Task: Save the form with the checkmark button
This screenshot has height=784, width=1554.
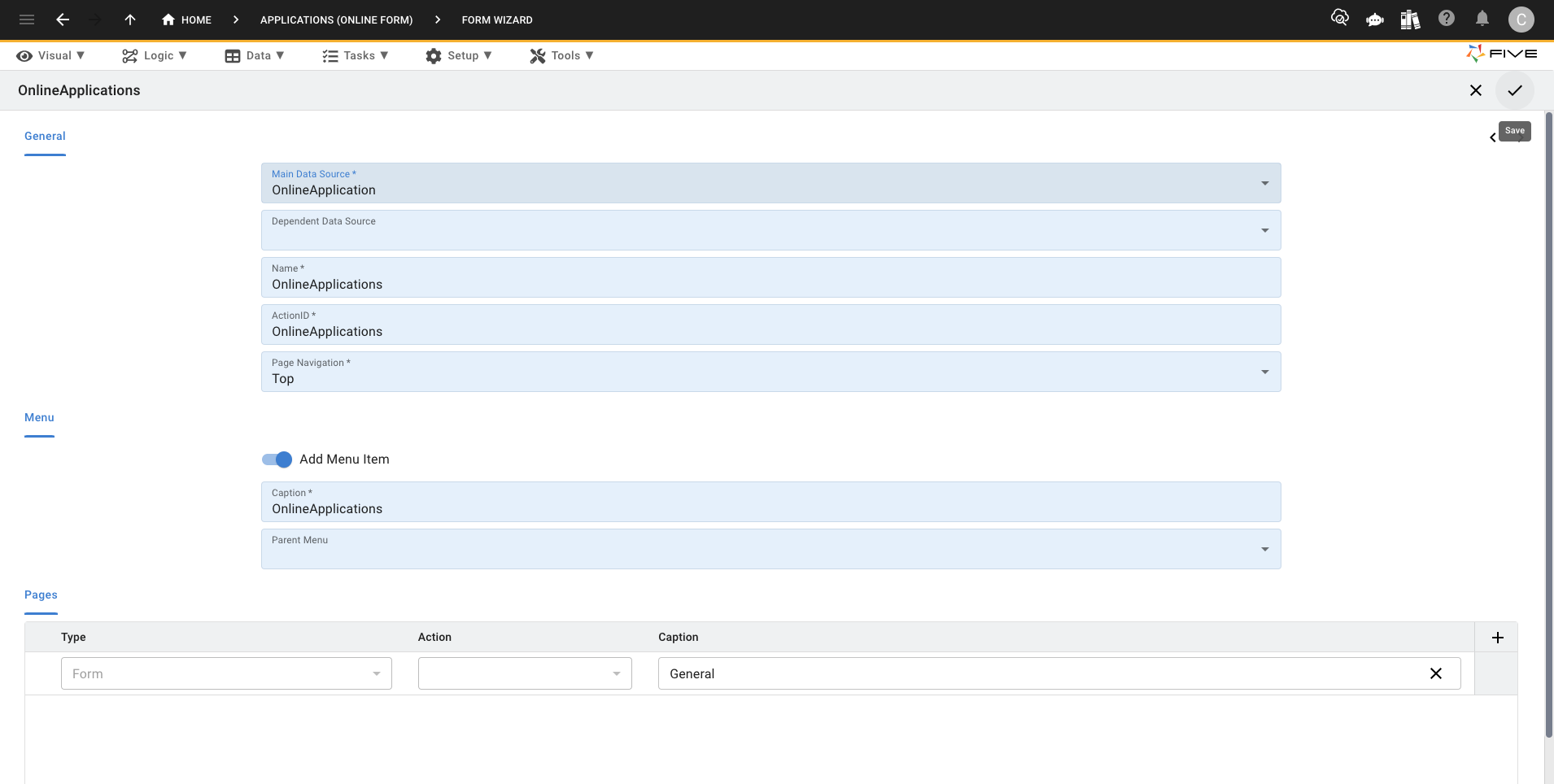Action: pos(1513,90)
